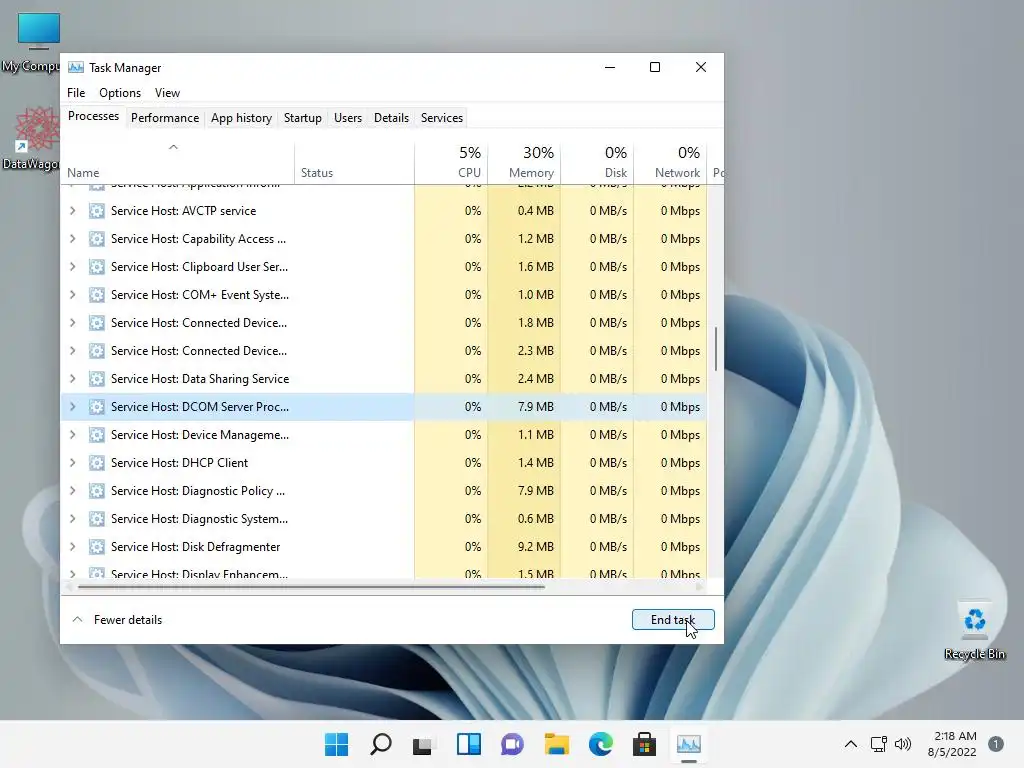
Task: Expand Service Host: DCOM Server Process
Action: pos(72,407)
